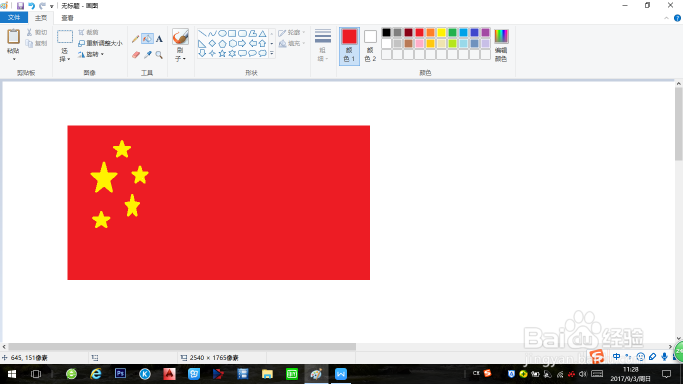Activate the Color 2 selector
This screenshot has height=384, width=683.
[370, 46]
